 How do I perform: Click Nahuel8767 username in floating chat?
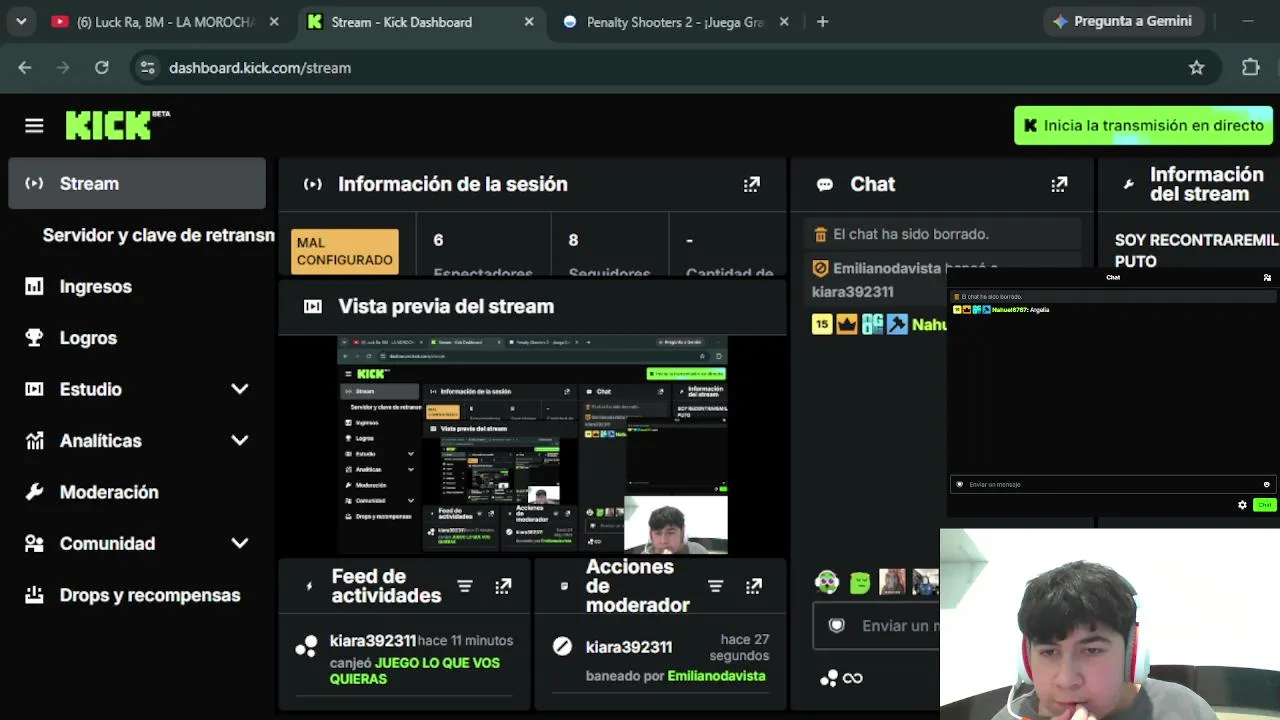[1012, 310]
